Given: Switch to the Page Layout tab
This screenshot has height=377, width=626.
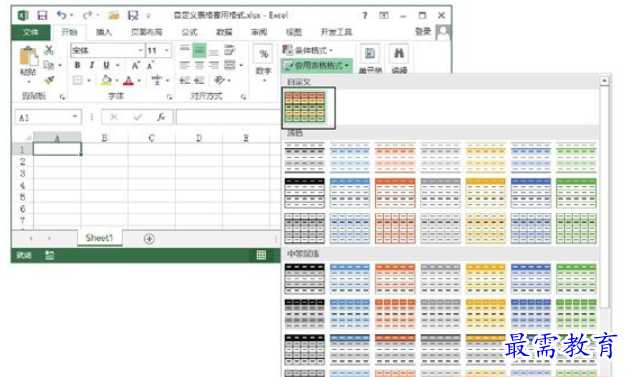Looking at the screenshot, I should coord(147,32).
